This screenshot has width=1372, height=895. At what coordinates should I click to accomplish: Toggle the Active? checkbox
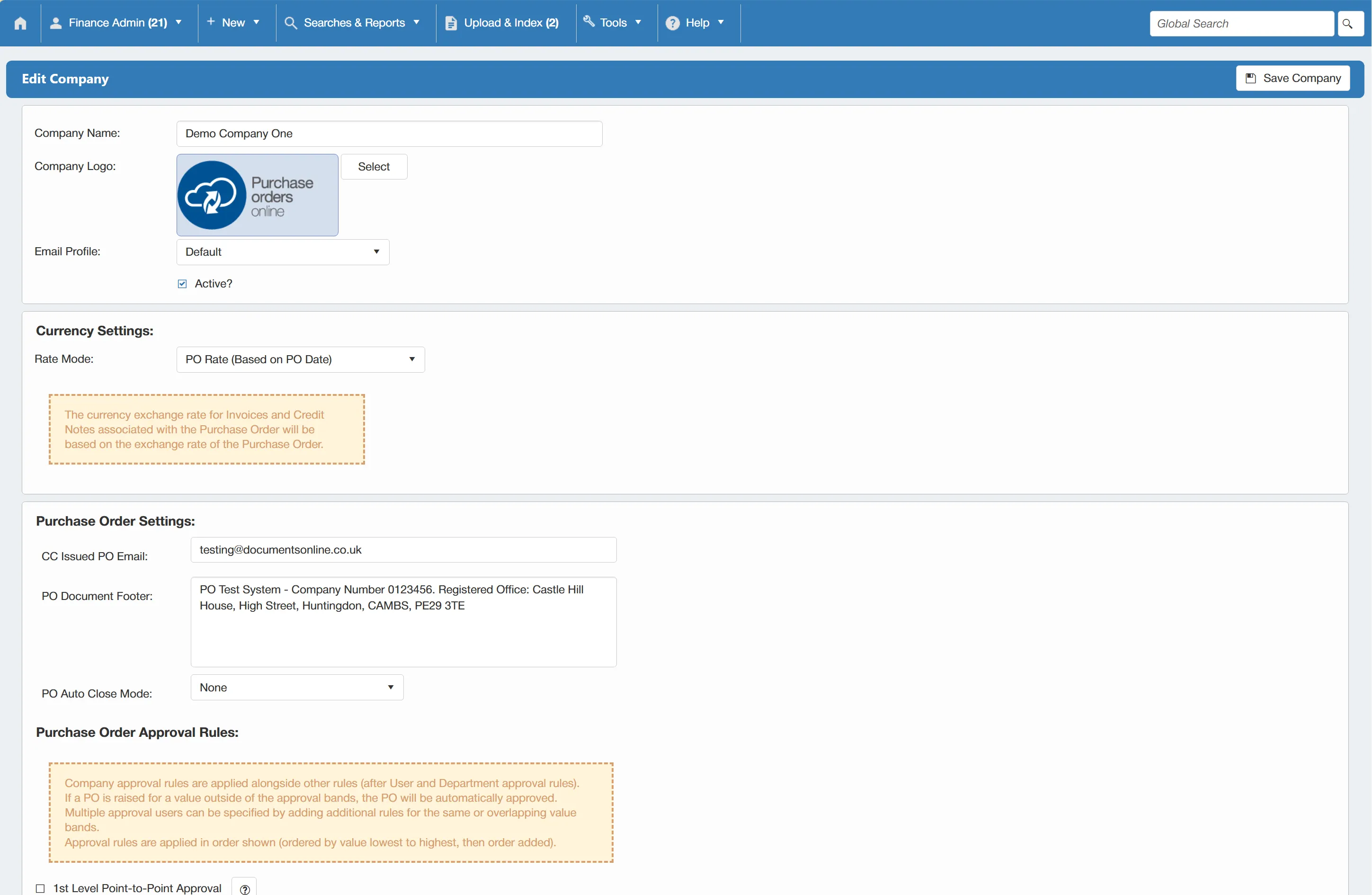click(182, 284)
